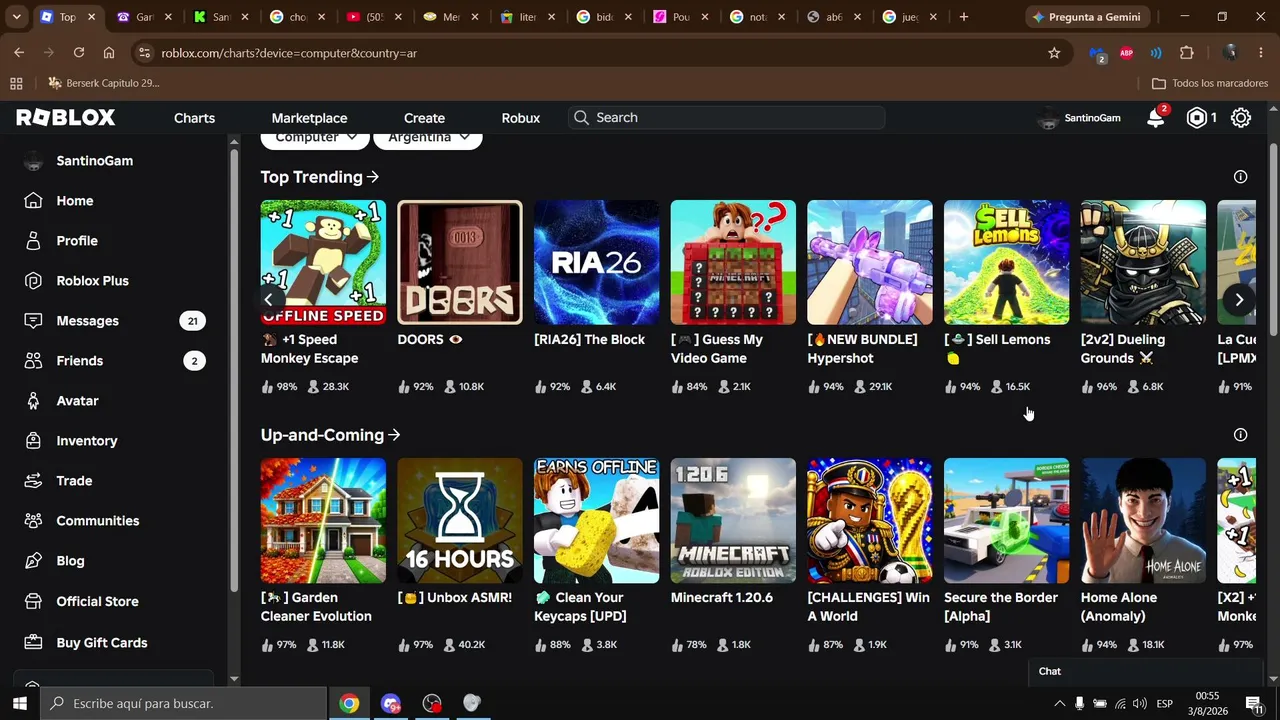
Task: Open [RIA26] The Block thumbnail
Action: point(597,262)
